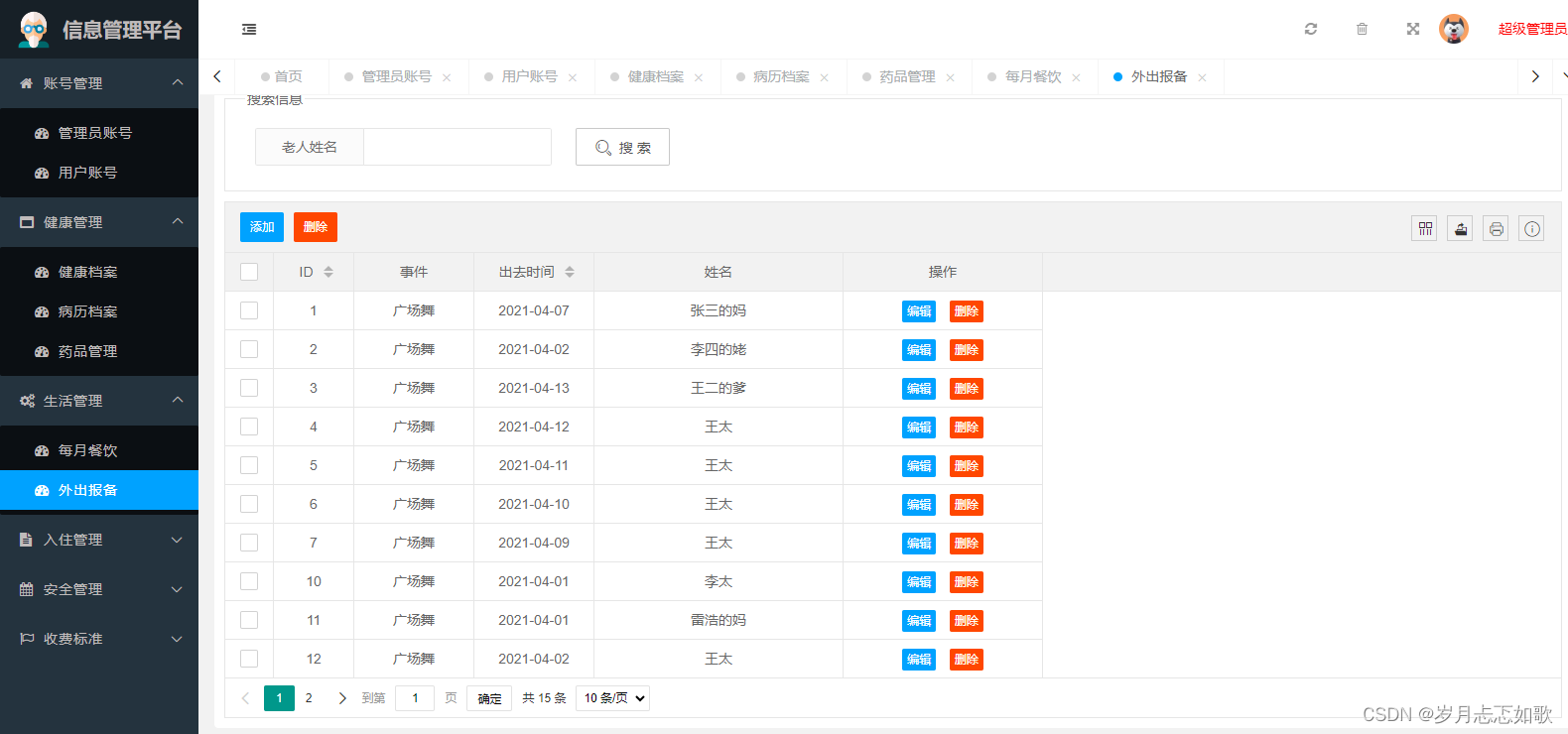Check the row for 雷浩的妈
The width and height of the screenshot is (1568, 734).
click(x=249, y=620)
